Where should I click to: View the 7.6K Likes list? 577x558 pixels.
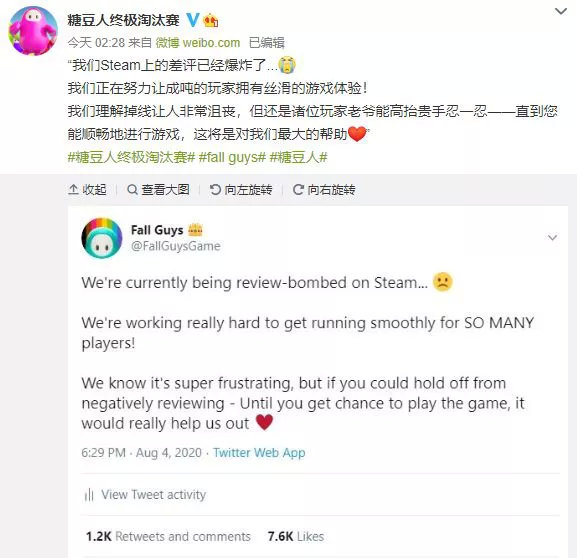[x=296, y=536]
